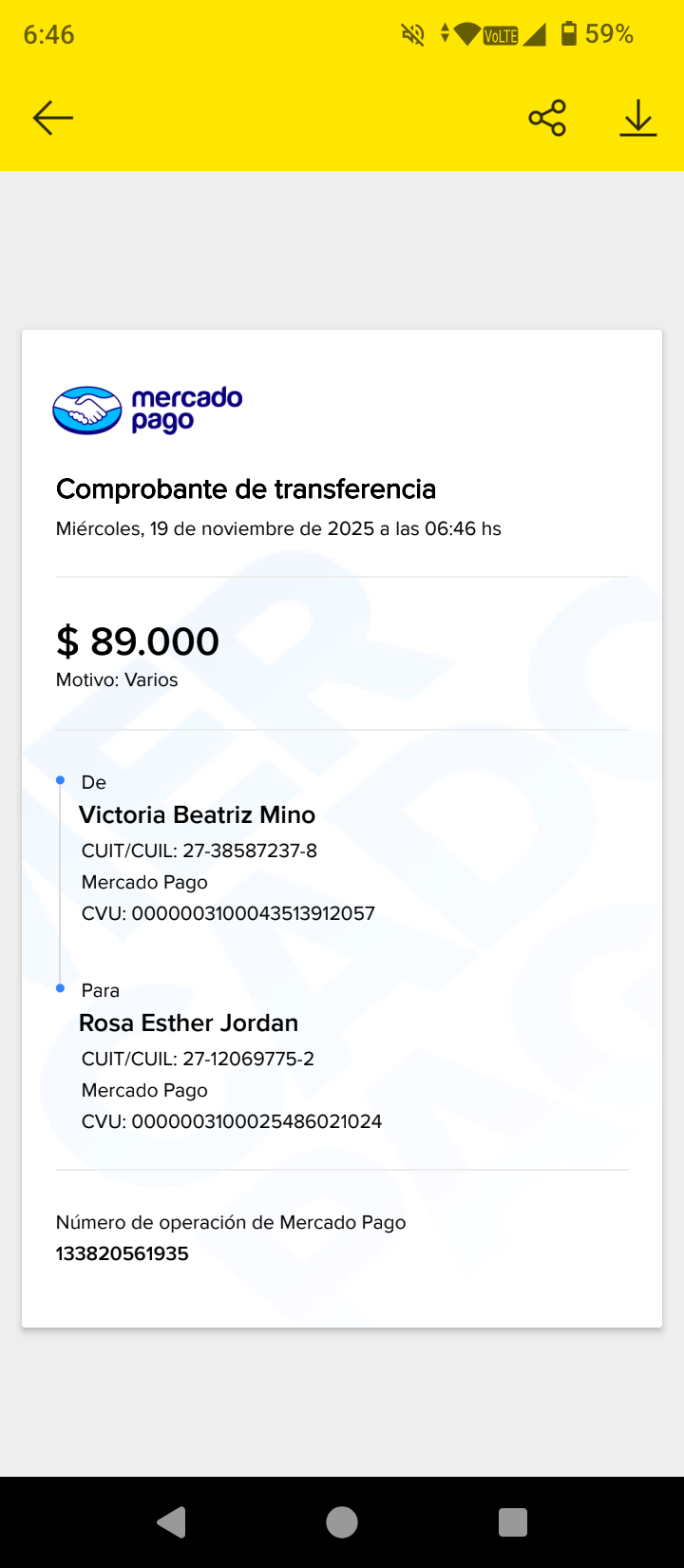
Task: Tap the muted sound status icon
Action: [412, 35]
